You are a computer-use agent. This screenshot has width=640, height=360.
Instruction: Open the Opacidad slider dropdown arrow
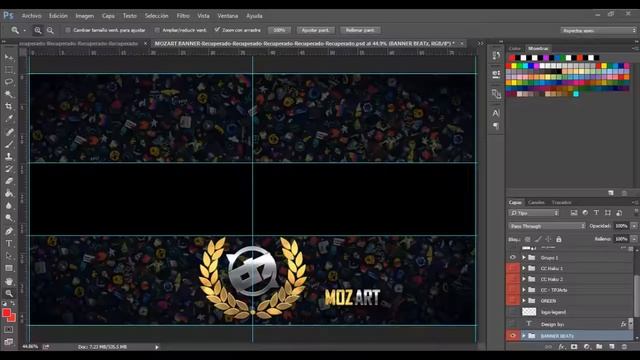pyautogui.click(x=634, y=226)
